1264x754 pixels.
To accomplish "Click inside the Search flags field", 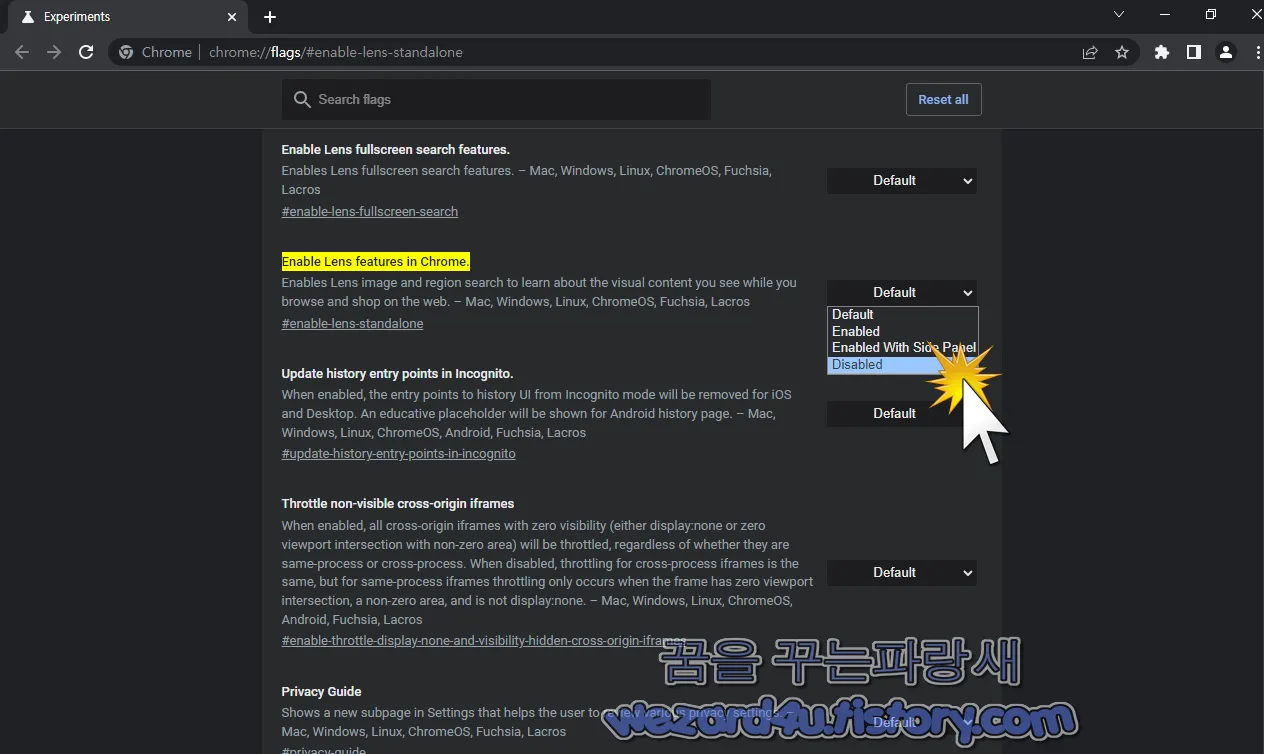I will [496, 99].
